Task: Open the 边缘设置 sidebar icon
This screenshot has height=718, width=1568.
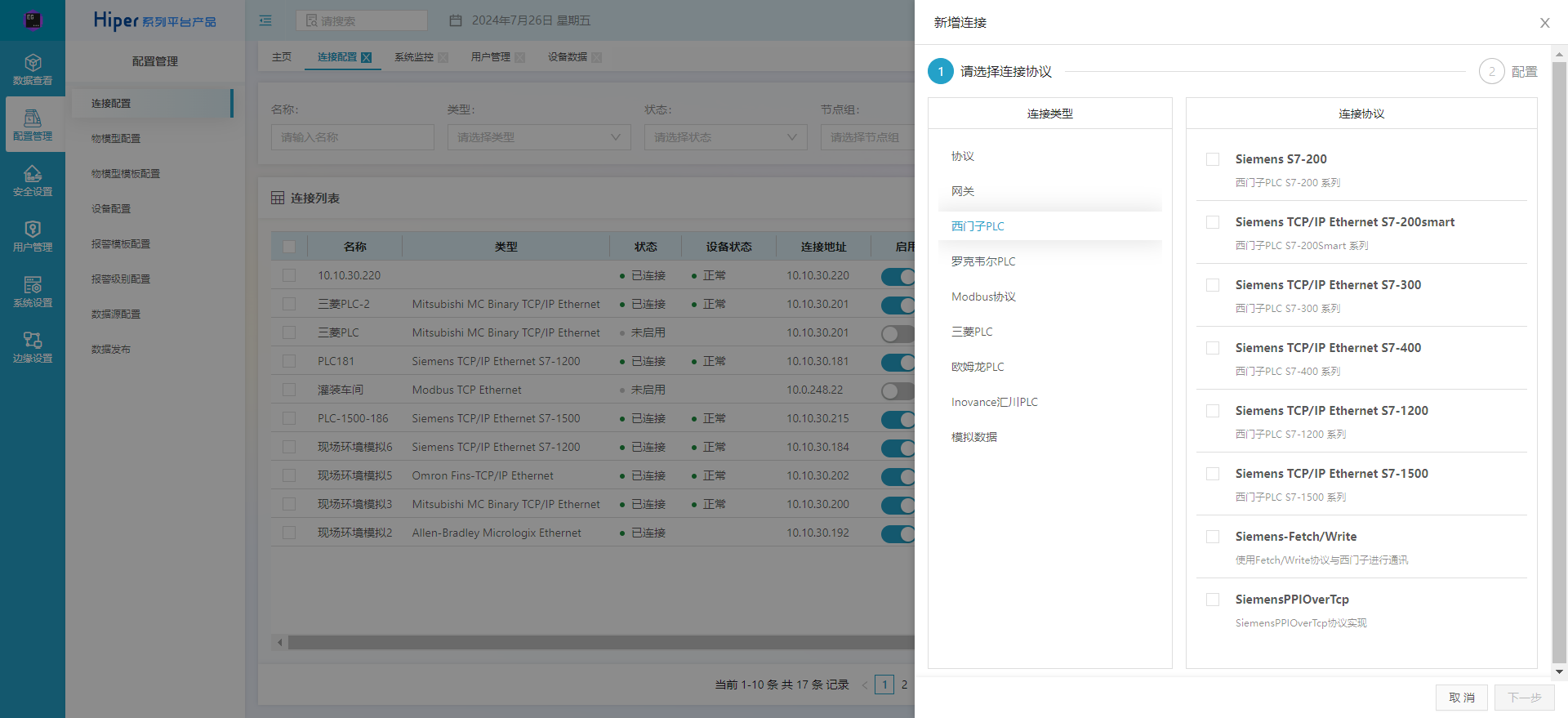Action: coord(33,347)
